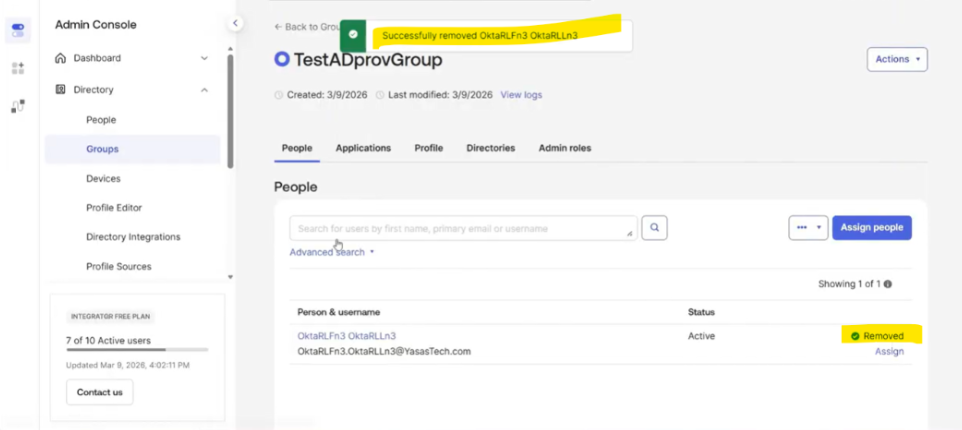Click the TestADprovGroup circle icon
The height and width of the screenshot is (430, 962).
282,60
